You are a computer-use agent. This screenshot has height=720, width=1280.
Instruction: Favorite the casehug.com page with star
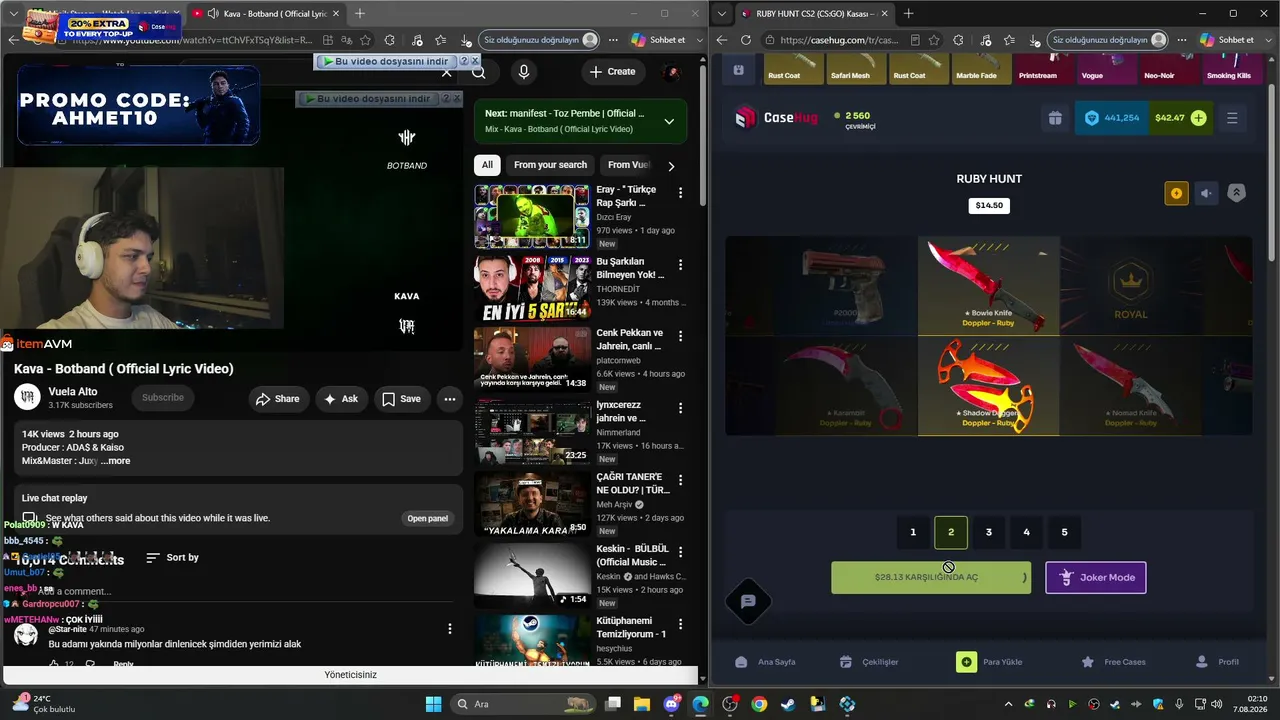[933, 40]
